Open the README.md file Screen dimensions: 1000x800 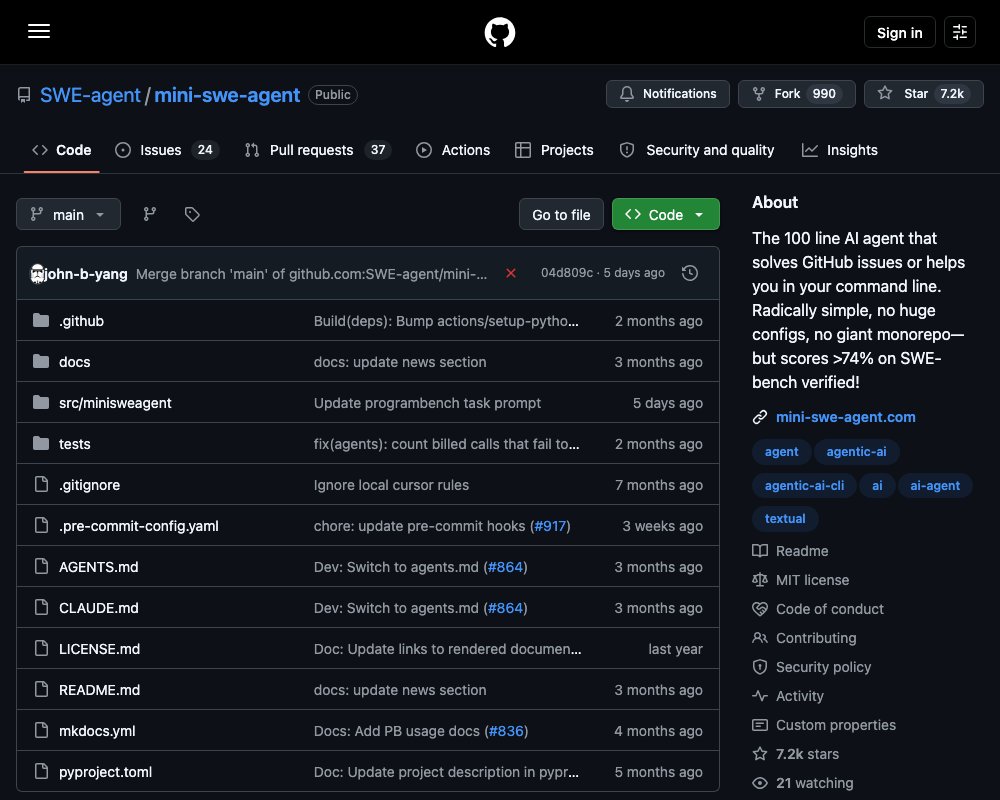tap(99, 690)
